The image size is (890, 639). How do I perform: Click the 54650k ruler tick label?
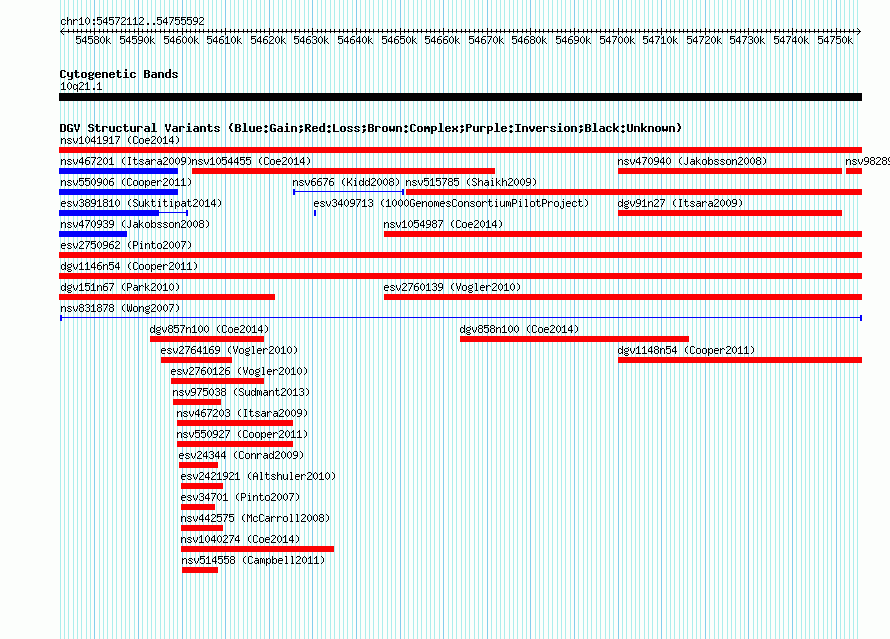(398, 40)
